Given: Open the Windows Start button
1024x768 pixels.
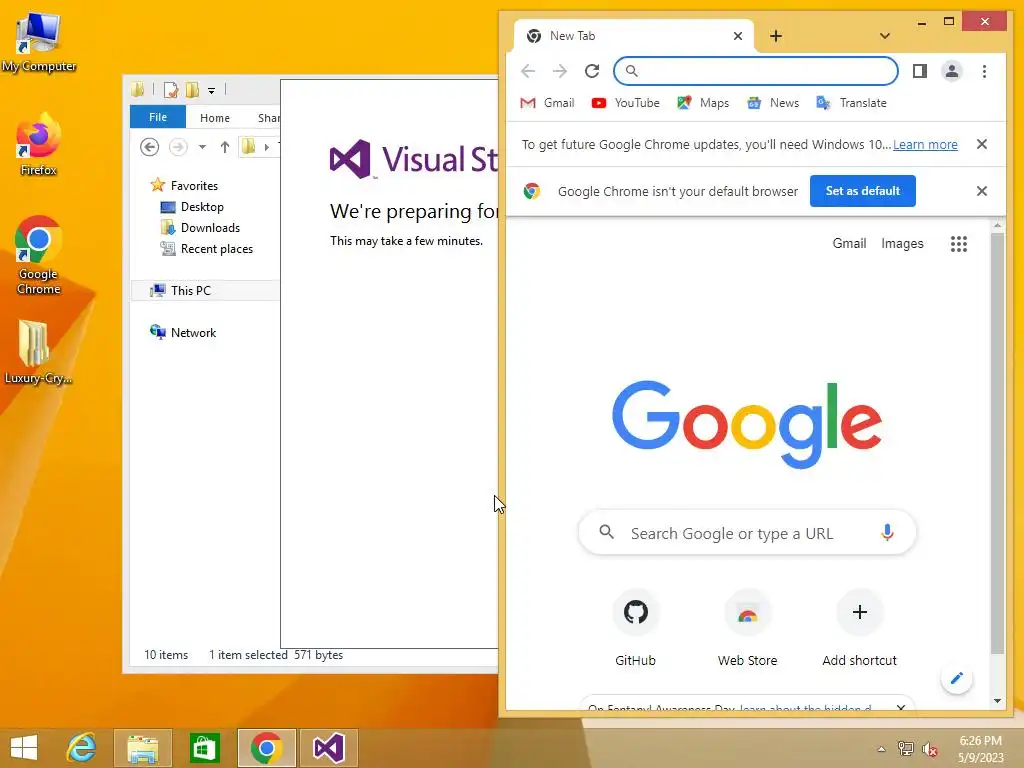Looking at the screenshot, I should pyautogui.click(x=24, y=748).
